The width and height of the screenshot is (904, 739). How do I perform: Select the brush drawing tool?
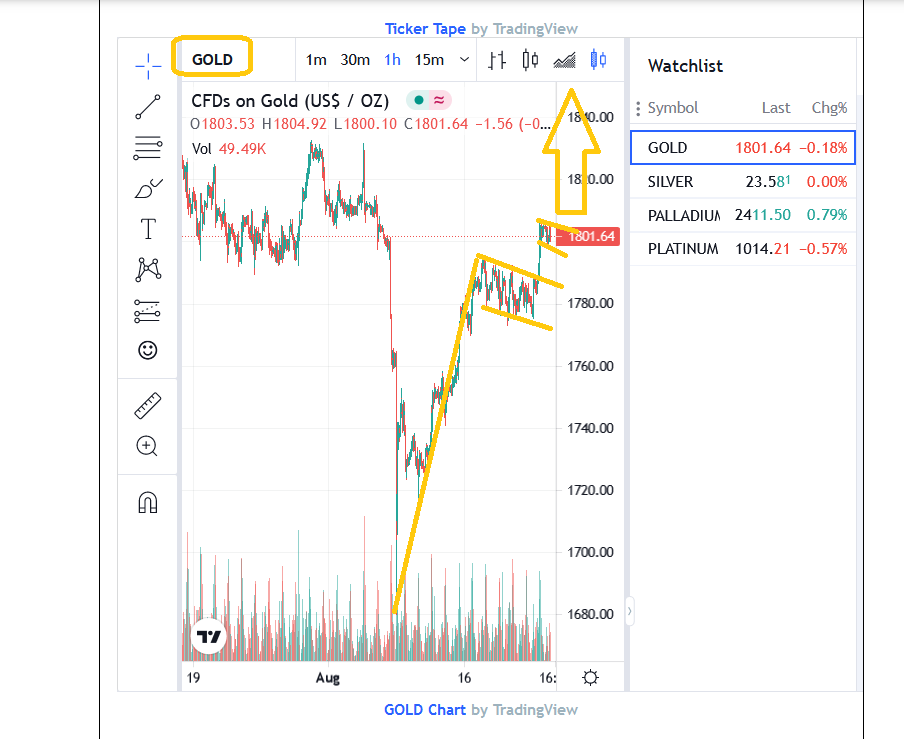click(148, 189)
